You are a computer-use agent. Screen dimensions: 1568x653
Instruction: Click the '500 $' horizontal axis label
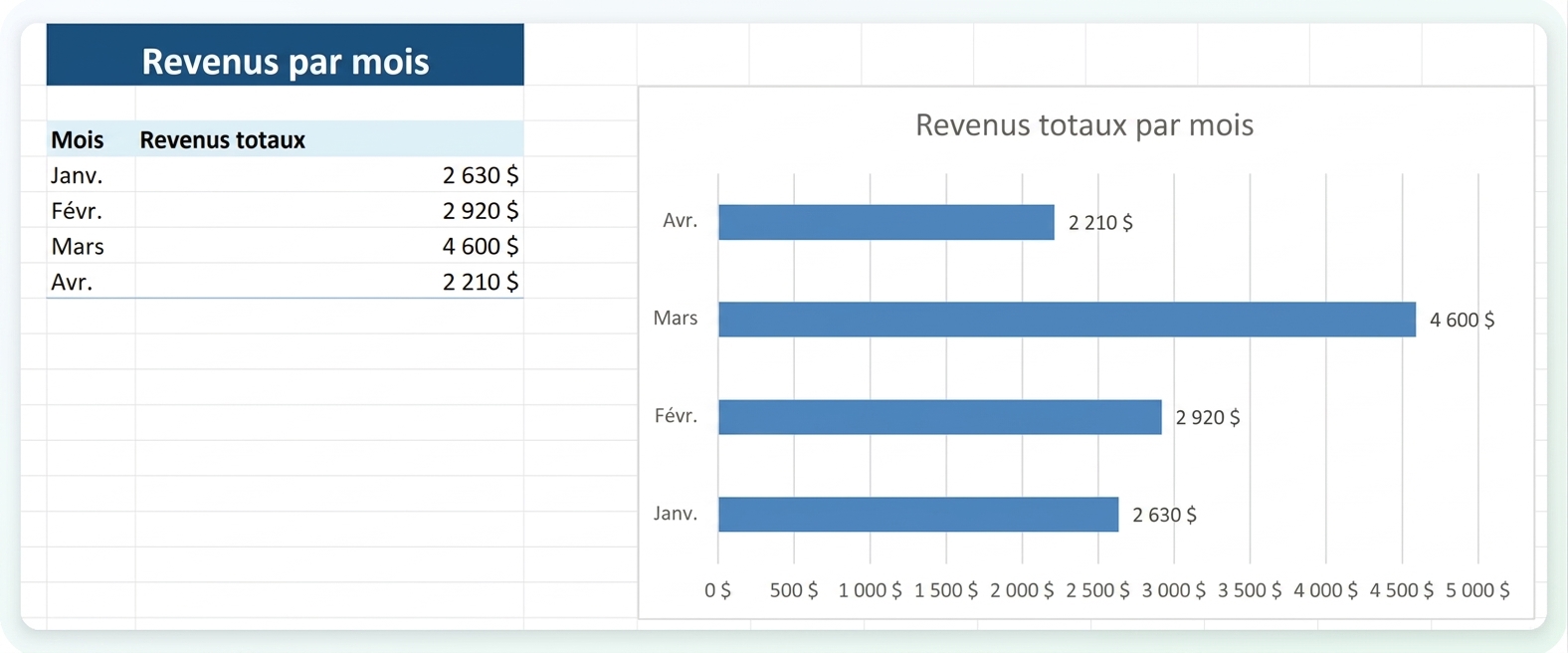pos(794,590)
